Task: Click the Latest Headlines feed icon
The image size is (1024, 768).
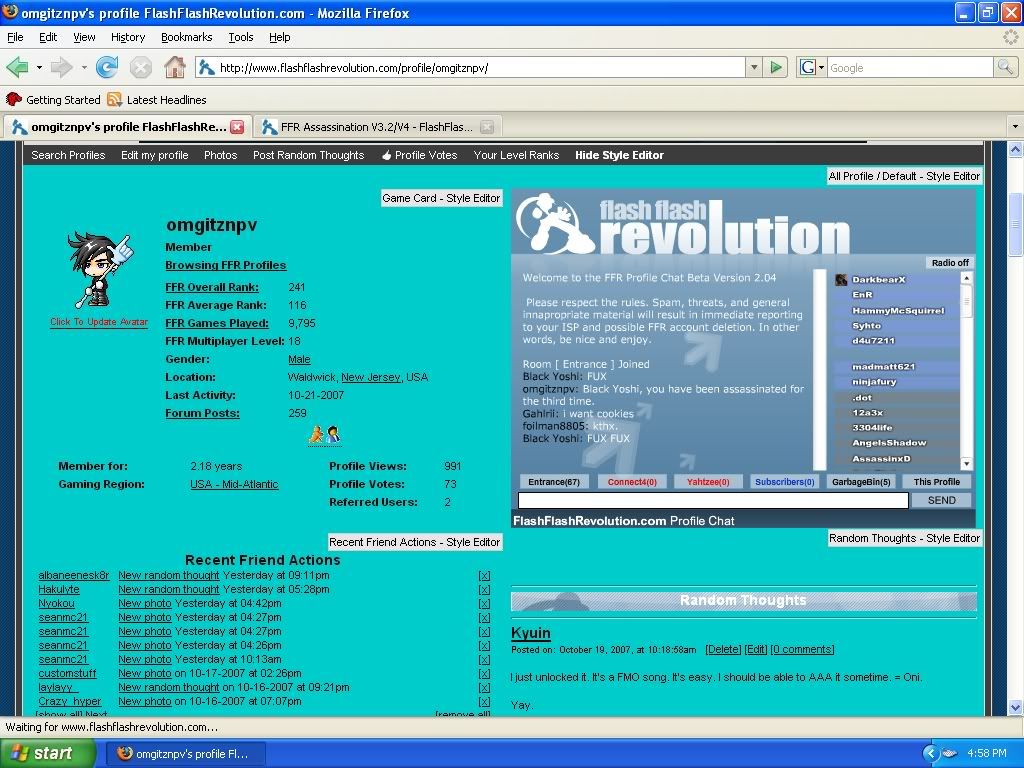Action: coord(115,100)
